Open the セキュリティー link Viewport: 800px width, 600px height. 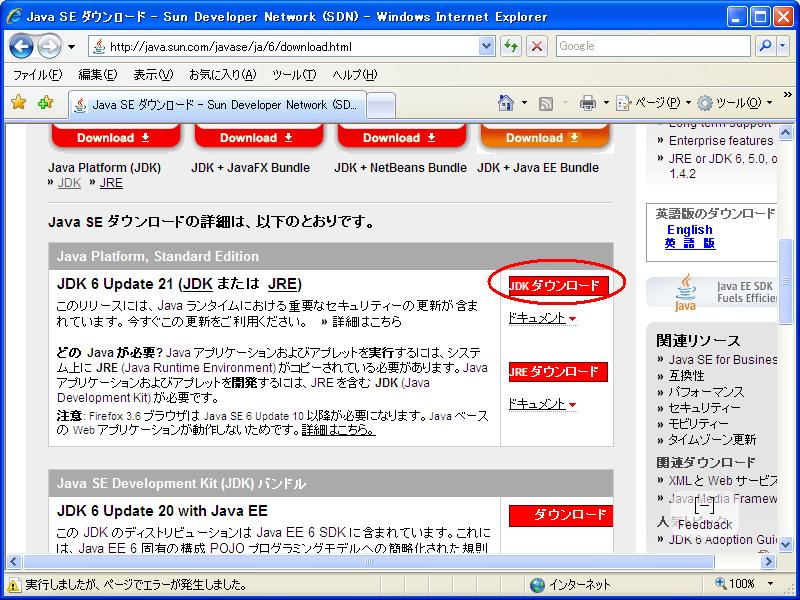pyautogui.click(x=705, y=408)
